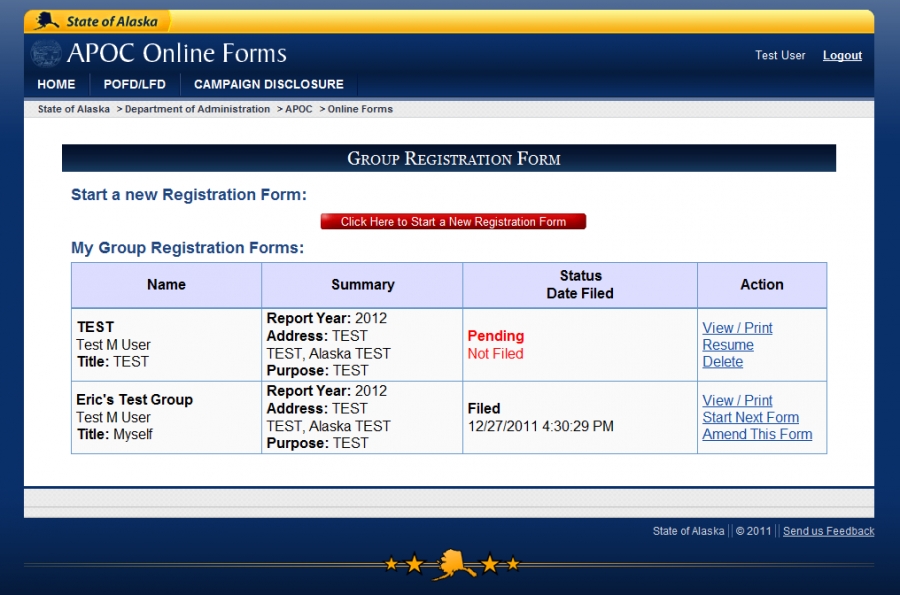Open the Send us Feedback link
The image size is (900, 595).
click(828, 531)
